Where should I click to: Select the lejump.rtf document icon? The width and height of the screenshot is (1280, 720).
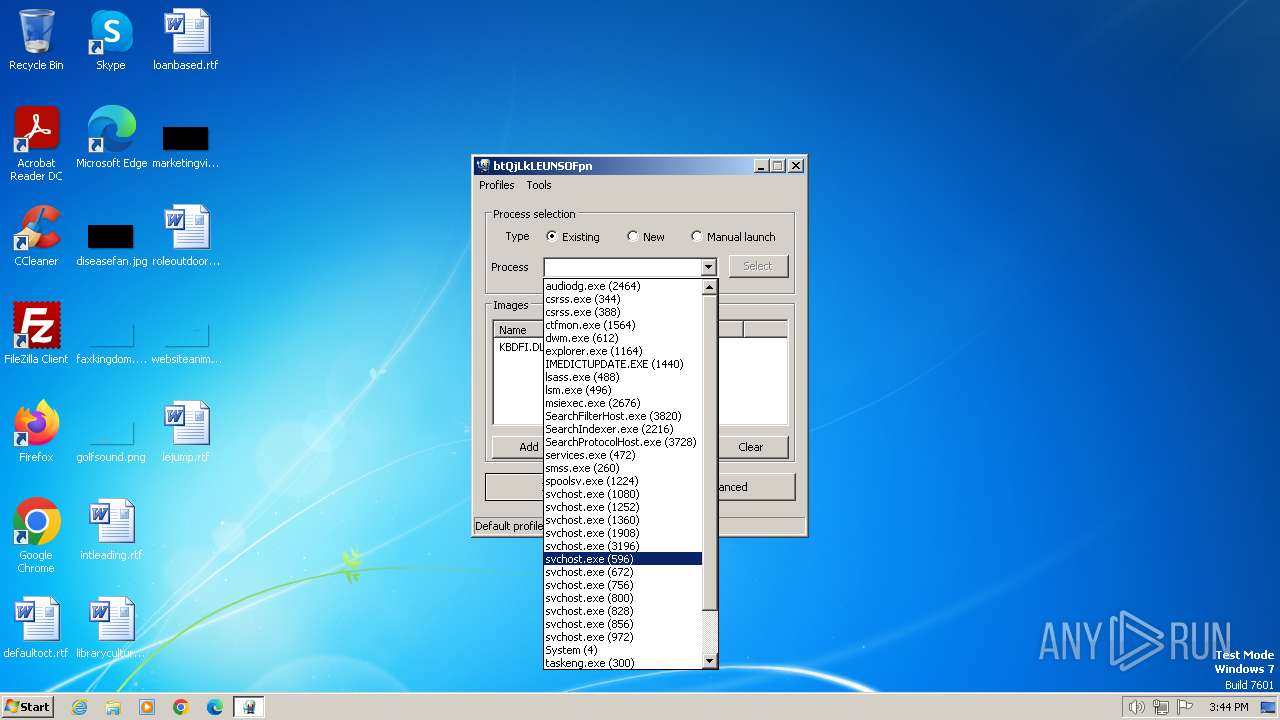tap(186, 431)
